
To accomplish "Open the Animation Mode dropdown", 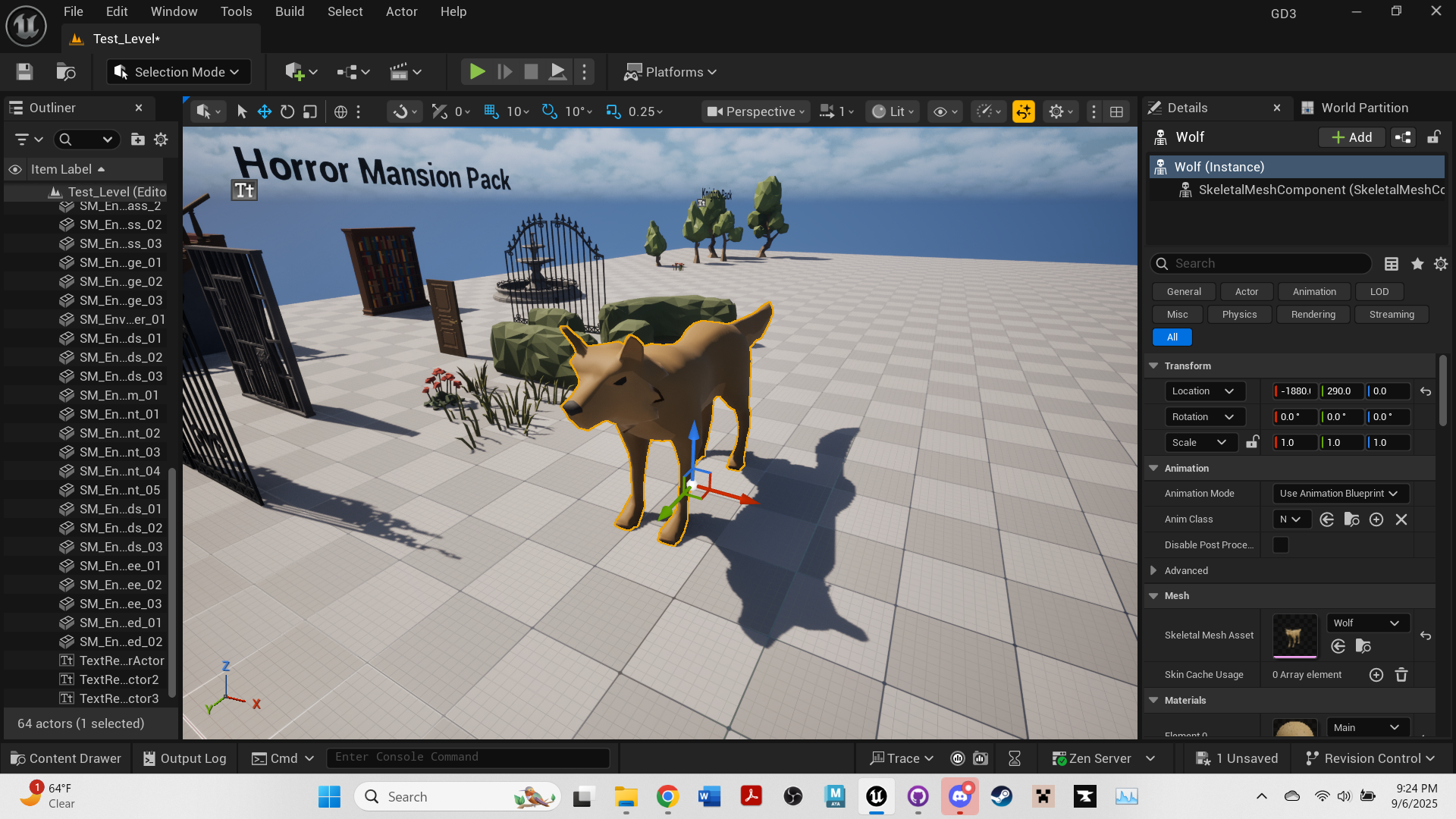I will click(1340, 494).
